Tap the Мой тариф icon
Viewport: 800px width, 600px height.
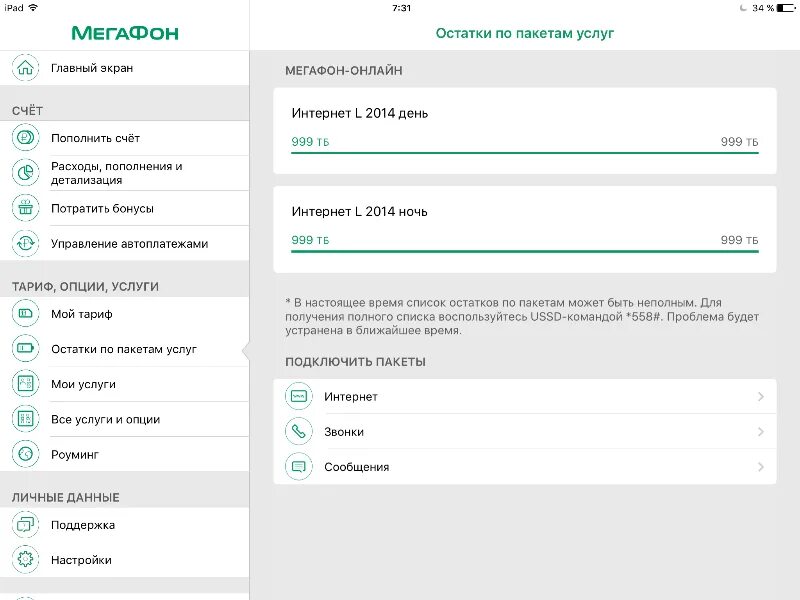(26, 314)
